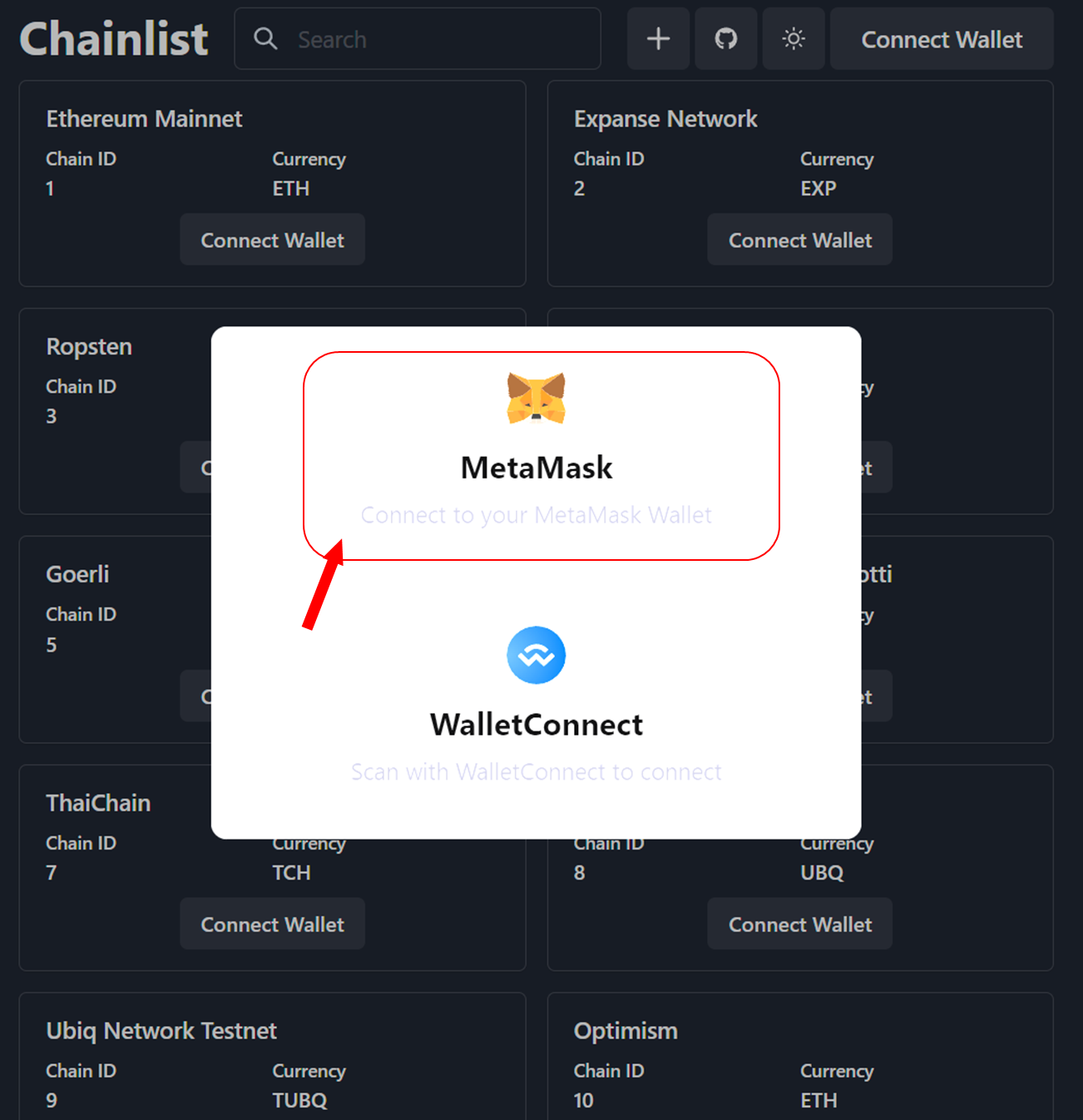Image resolution: width=1083 pixels, height=1120 pixels.
Task: Connect Wallet for Ethereum Mainnet
Action: [273, 240]
